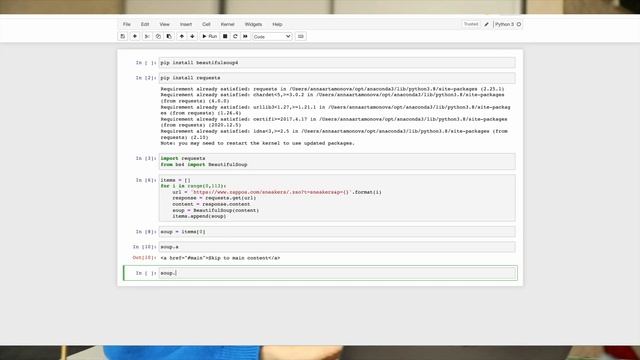Screen dimensions: 640x360
Task: Click into the pip install requests cell
Action: [x=337, y=78]
